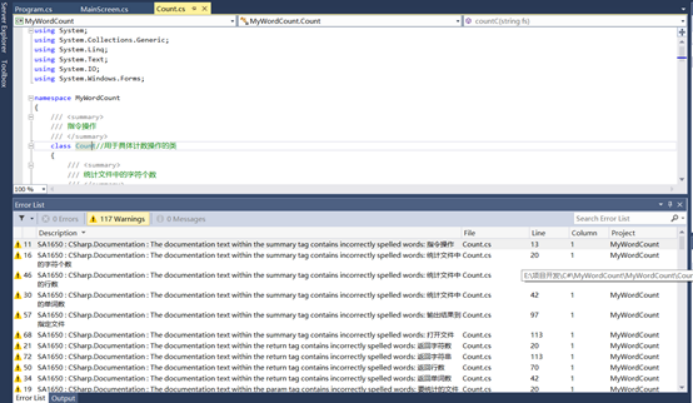693x403 pixels.
Task: Select warning 57 row in Error List
Action: tap(346, 319)
